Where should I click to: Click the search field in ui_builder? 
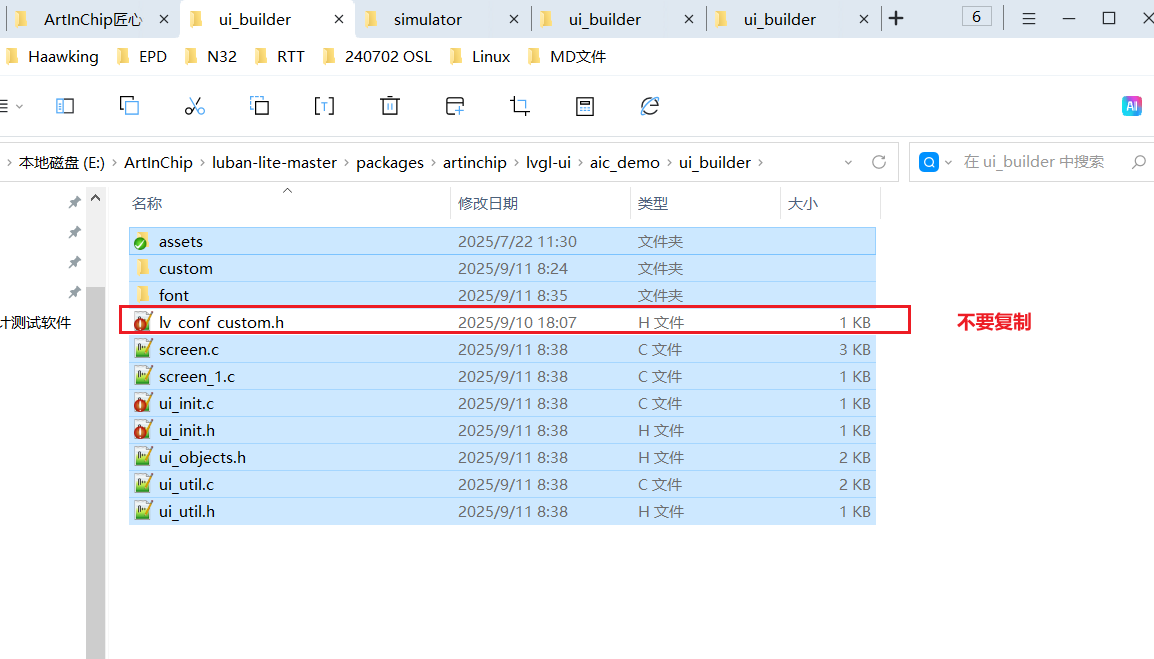pos(1033,162)
